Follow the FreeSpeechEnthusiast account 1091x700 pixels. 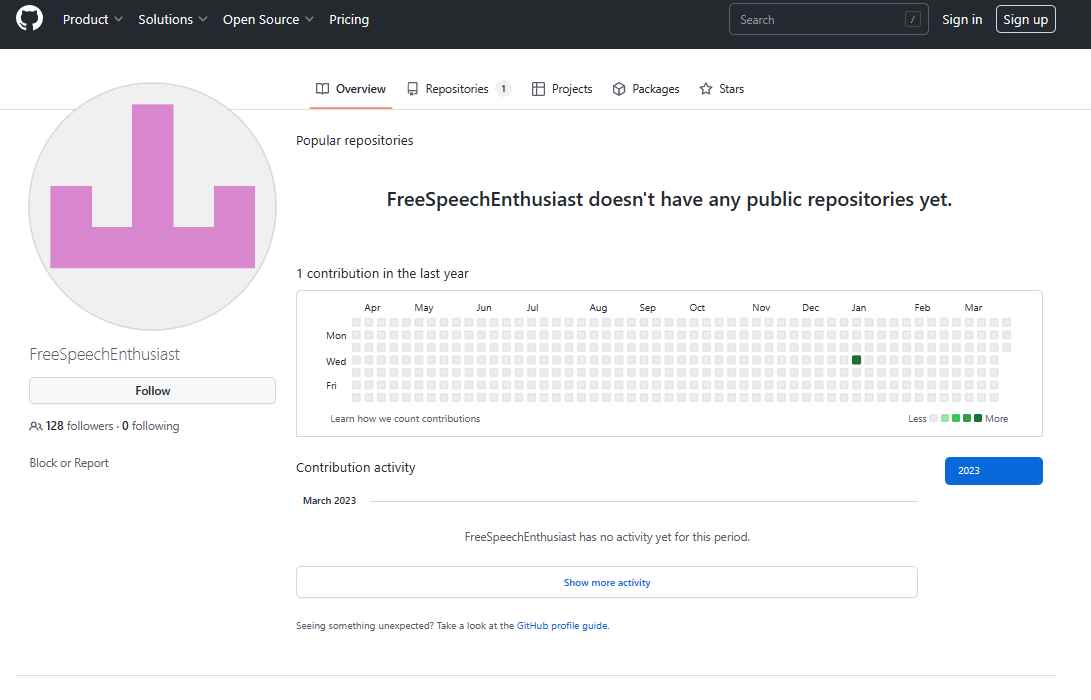tap(152, 390)
